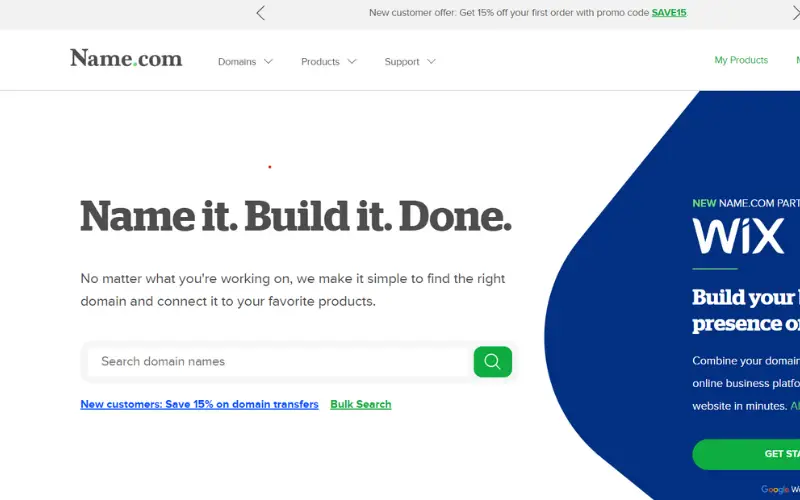The width and height of the screenshot is (800, 500).
Task: Click the Wix Get Started button
Action: click(x=746, y=454)
